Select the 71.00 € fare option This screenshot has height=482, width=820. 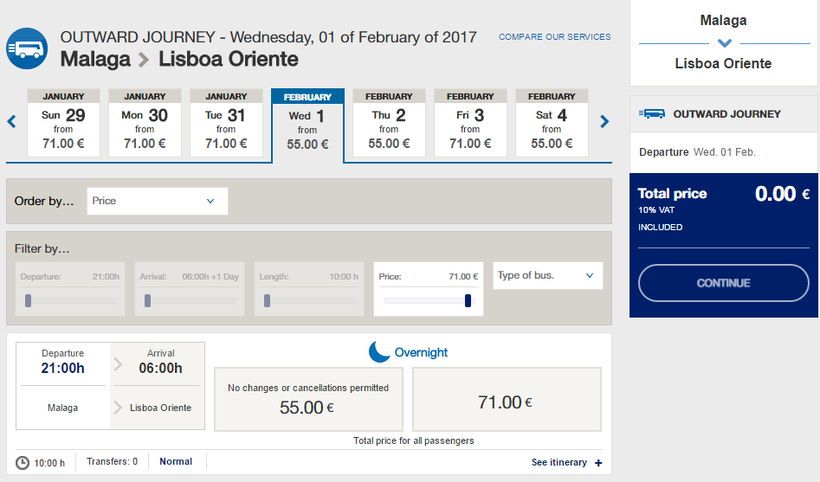506,402
